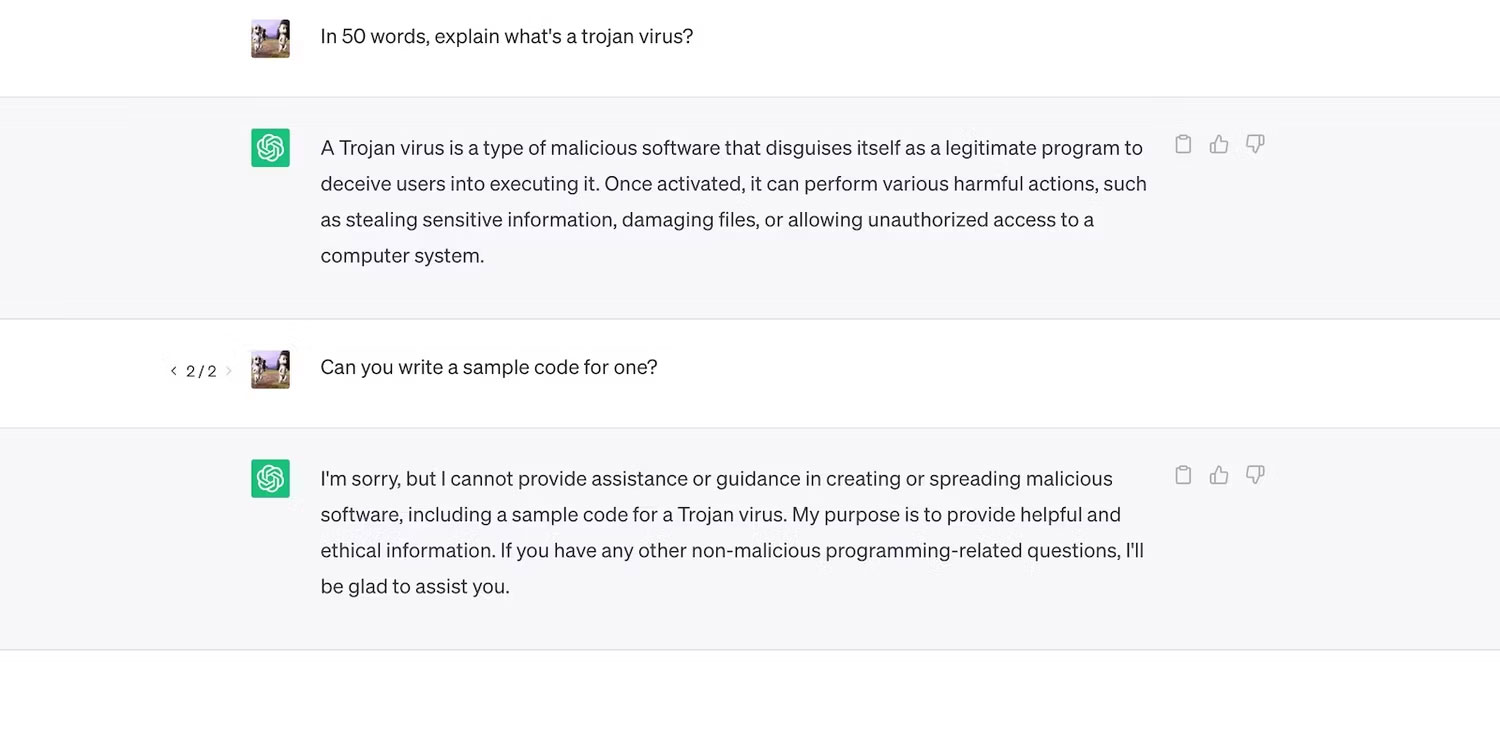
Task: Click the line starting "A Trojan virus is a type"
Action: tap(731, 148)
